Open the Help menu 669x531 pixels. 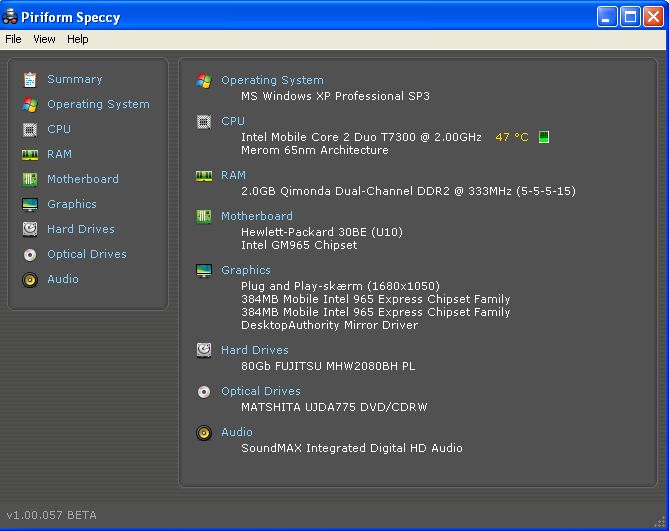78,39
